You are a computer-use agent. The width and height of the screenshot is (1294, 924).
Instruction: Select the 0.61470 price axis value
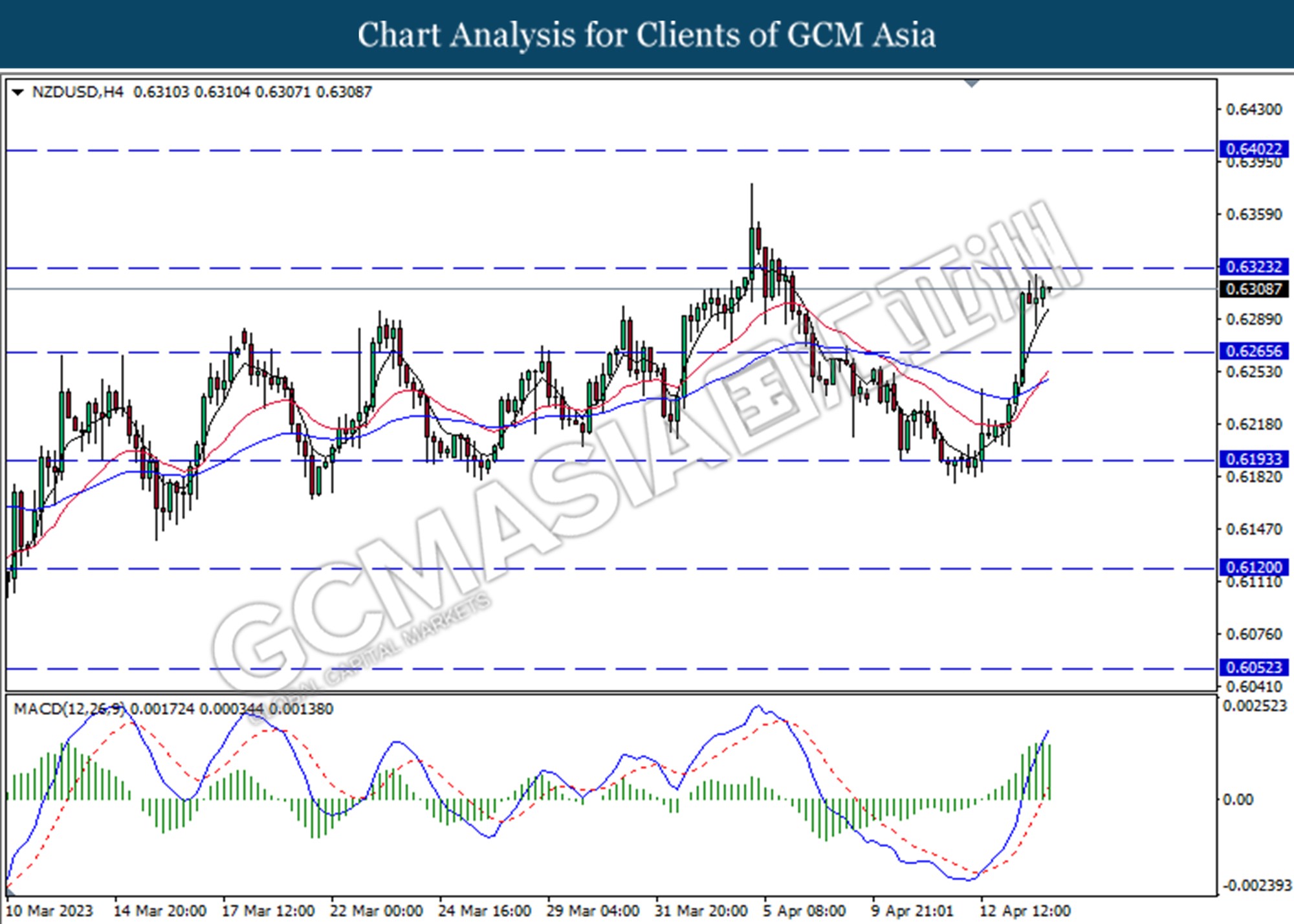click(x=1254, y=529)
